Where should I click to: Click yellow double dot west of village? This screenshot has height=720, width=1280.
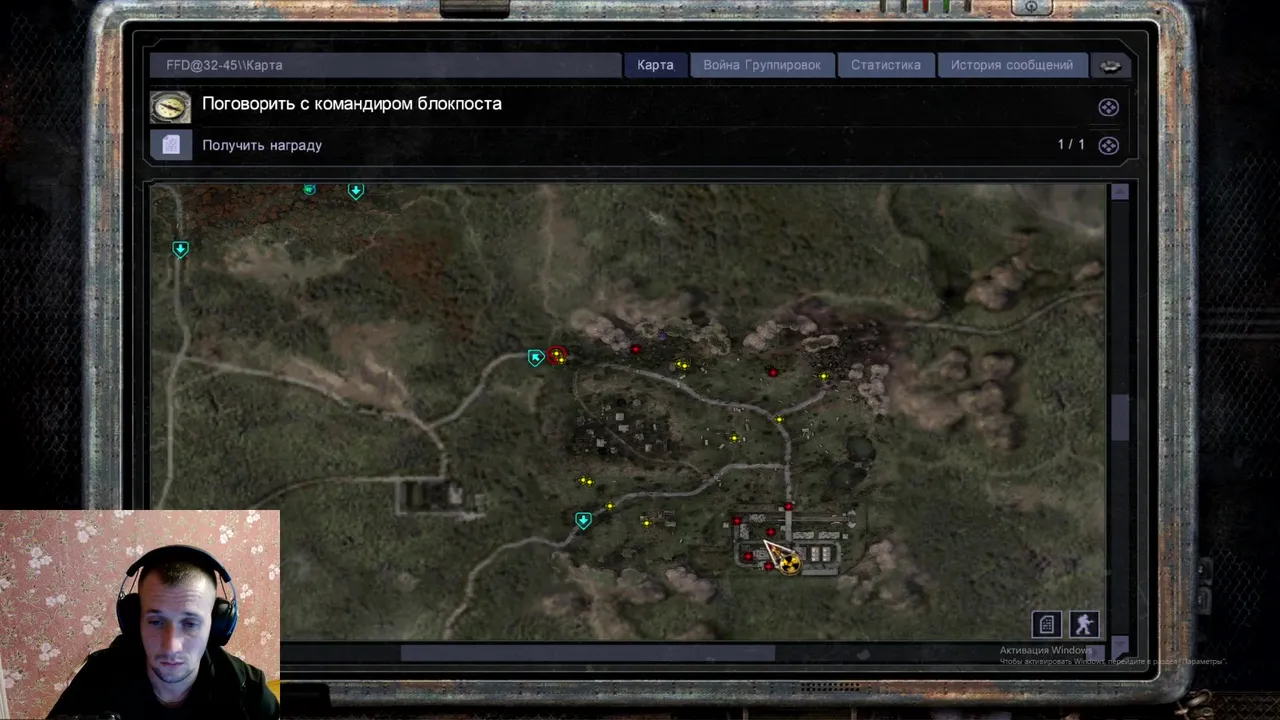[586, 481]
